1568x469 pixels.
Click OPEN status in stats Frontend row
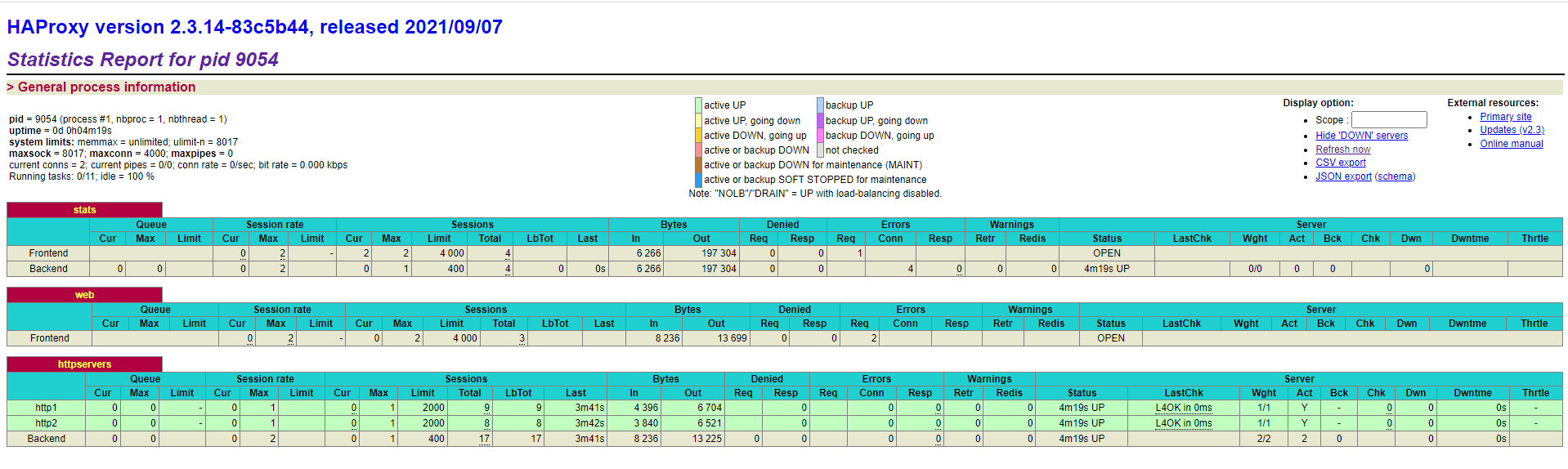[x=1107, y=253]
